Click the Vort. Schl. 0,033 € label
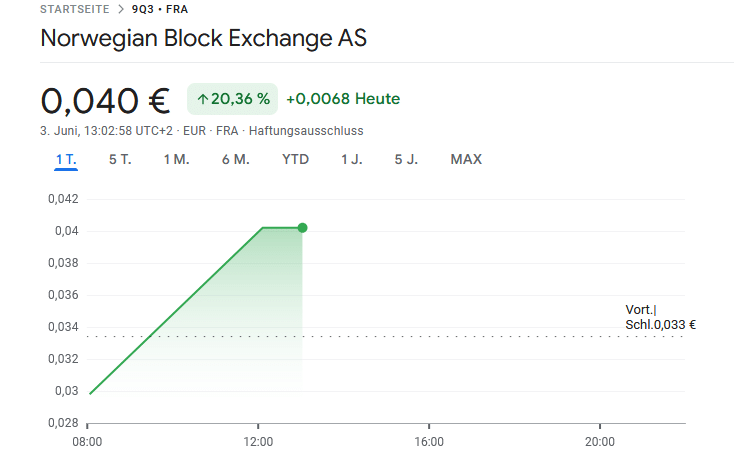This screenshot has width=734, height=460. [660, 317]
